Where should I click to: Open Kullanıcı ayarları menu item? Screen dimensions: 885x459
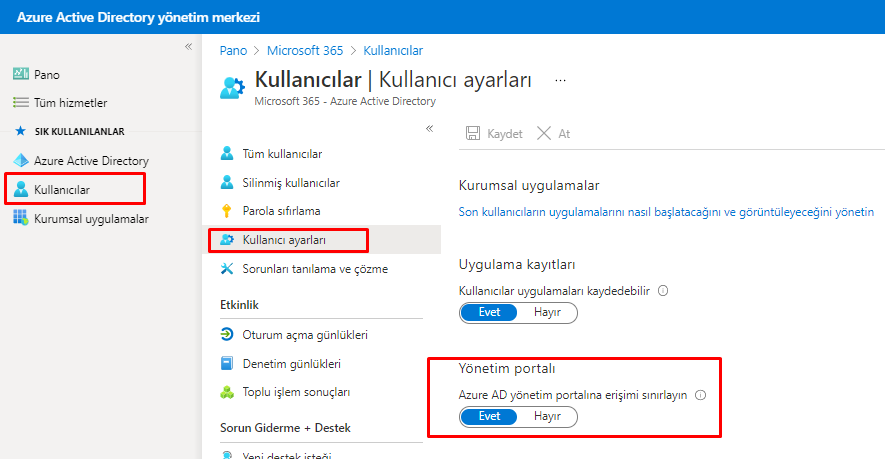(x=285, y=240)
